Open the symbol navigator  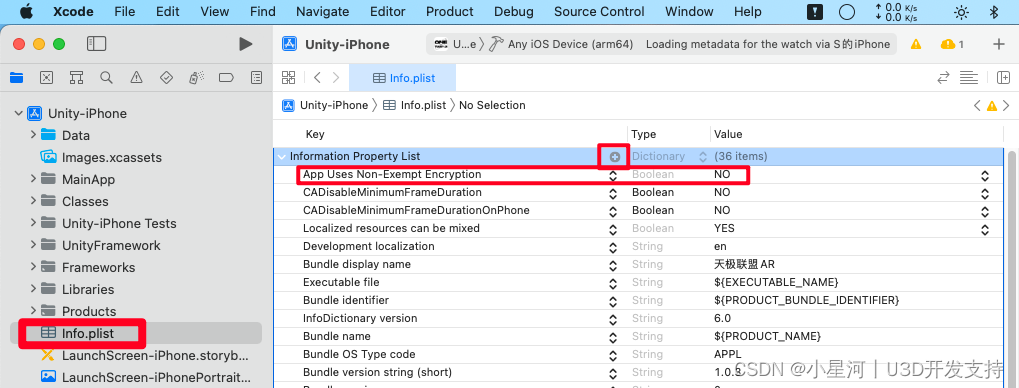pyautogui.click(x=76, y=78)
